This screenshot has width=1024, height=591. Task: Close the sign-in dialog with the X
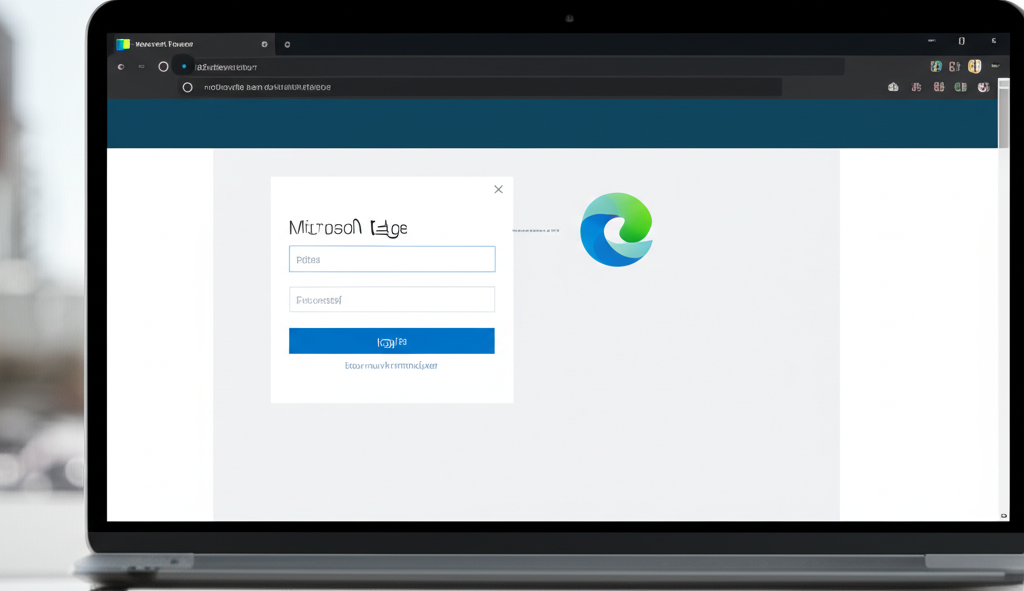(x=498, y=189)
